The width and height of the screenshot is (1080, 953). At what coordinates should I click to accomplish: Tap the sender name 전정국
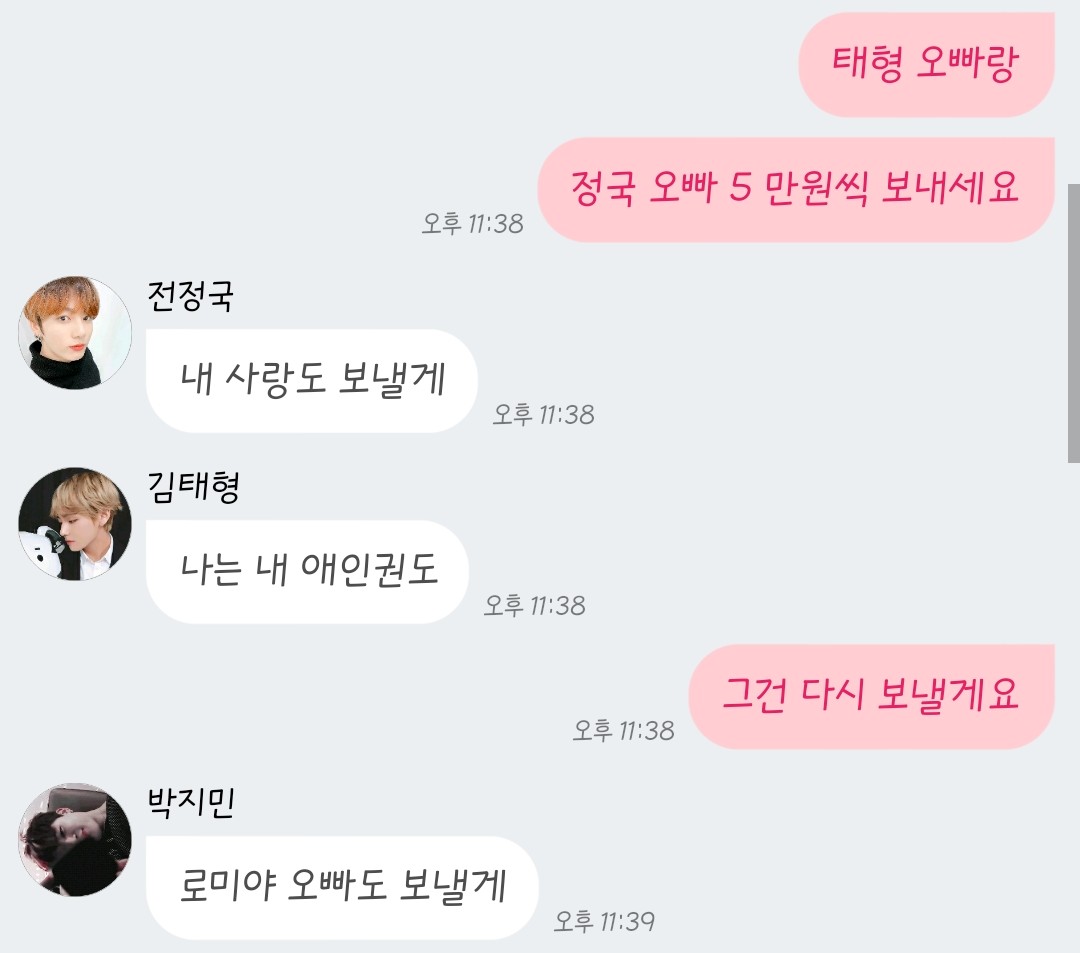click(191, 297)
